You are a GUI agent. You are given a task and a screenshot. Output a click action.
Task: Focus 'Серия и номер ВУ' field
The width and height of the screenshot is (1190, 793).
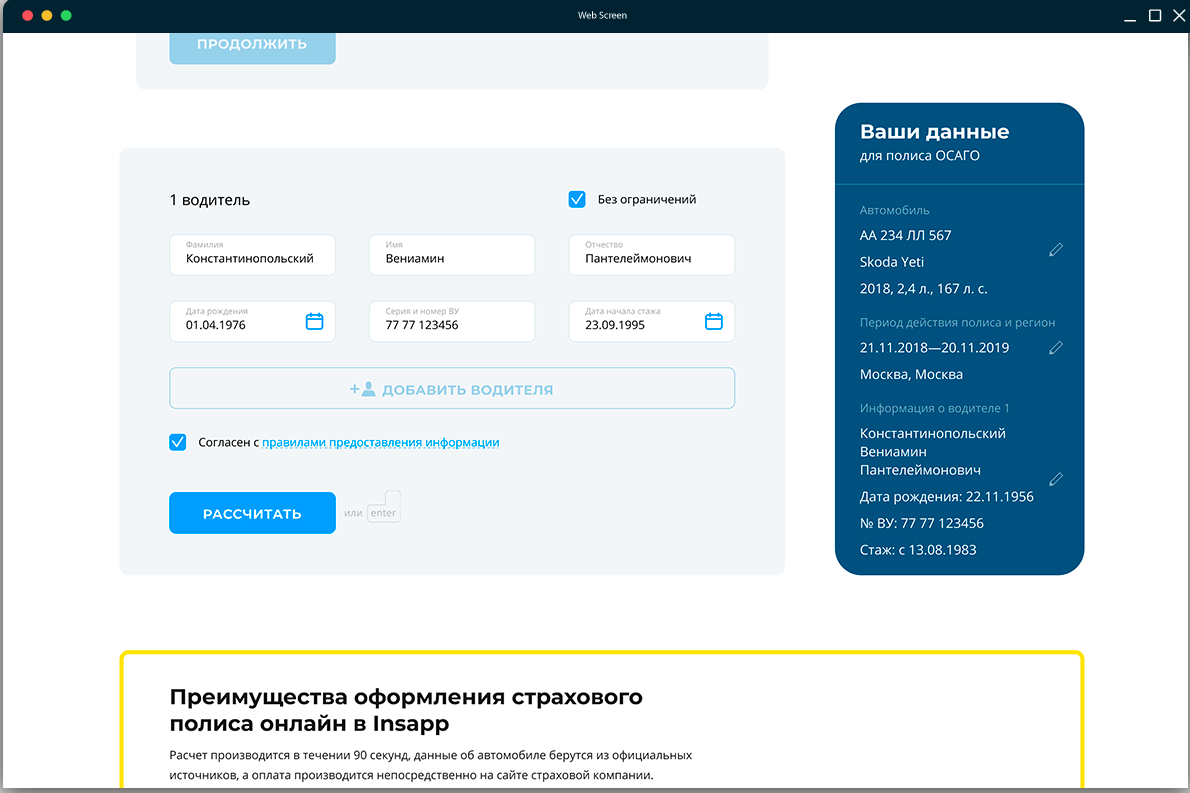tap(452, 322)
